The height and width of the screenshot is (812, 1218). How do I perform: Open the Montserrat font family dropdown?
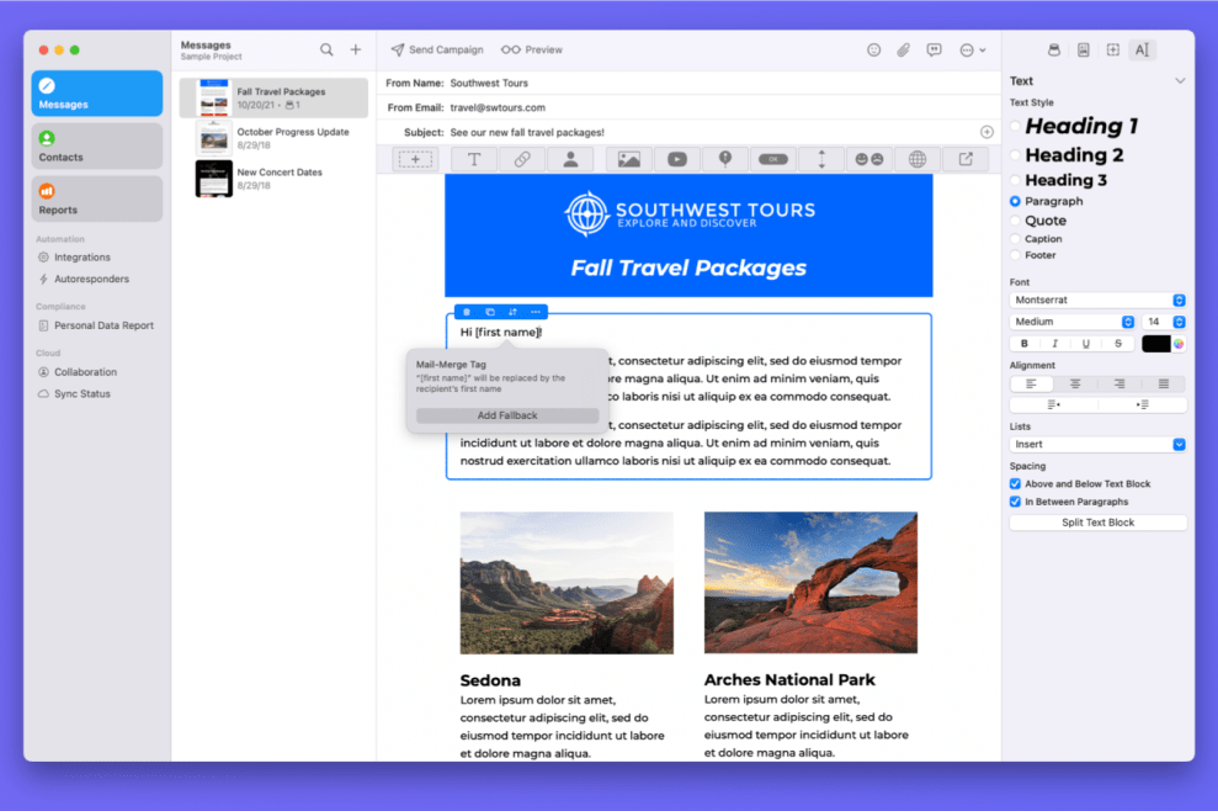[1098, 300]
